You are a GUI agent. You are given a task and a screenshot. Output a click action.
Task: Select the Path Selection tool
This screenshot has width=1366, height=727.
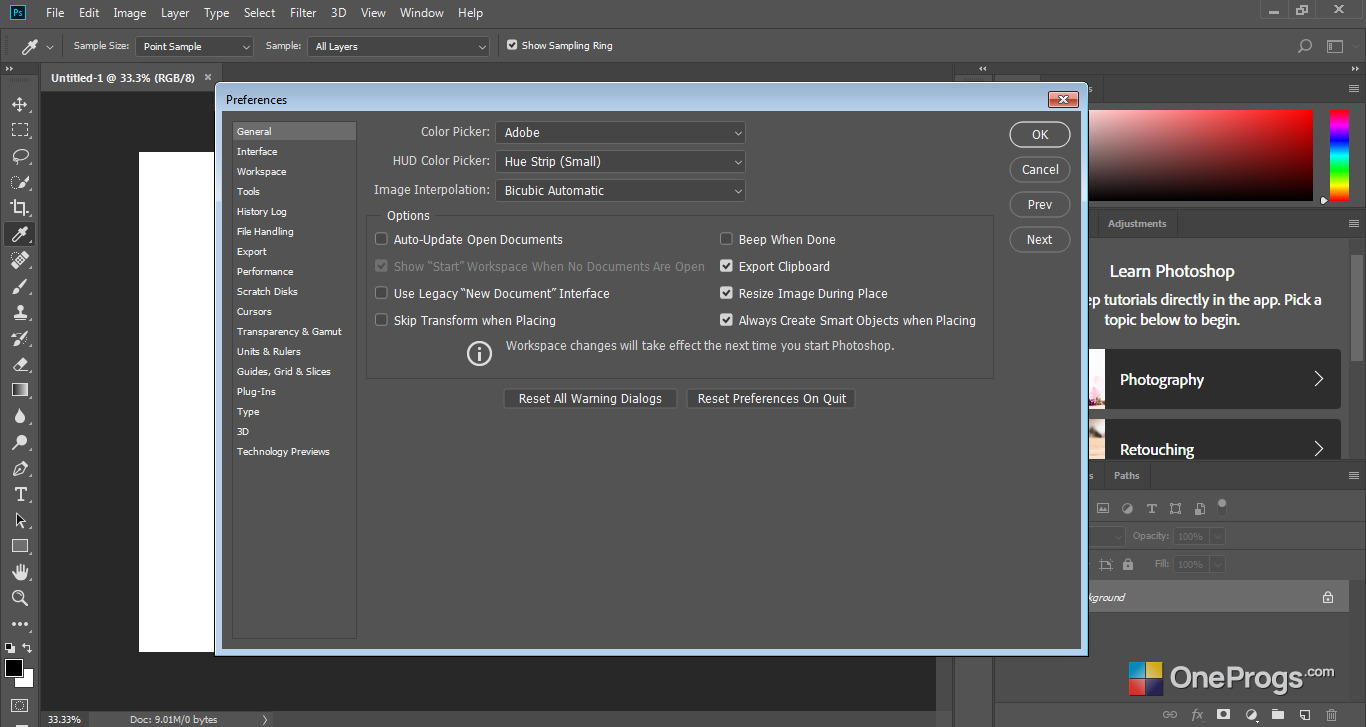coord(20,520)
